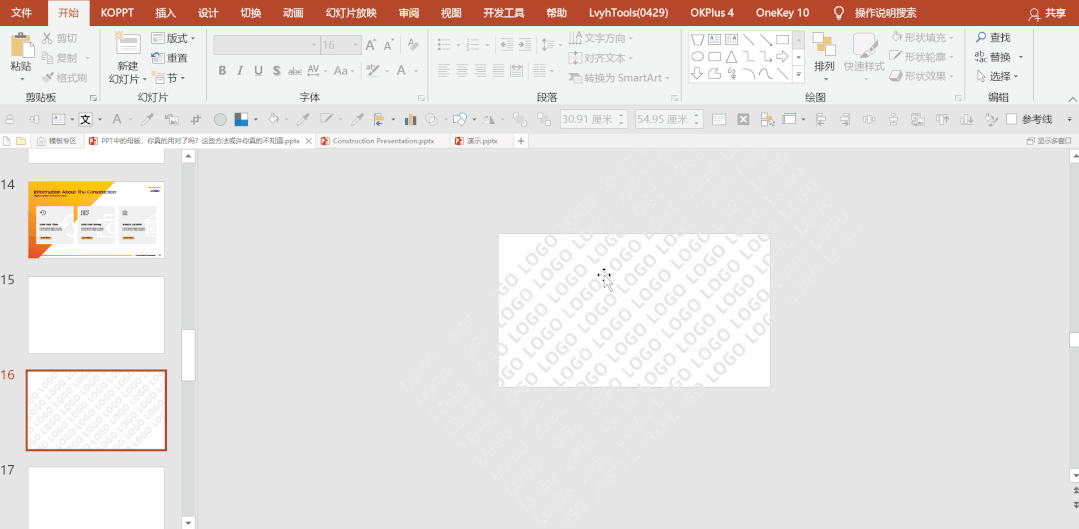Toggle the Guides (参考线) checkbox

(1012, 120)
